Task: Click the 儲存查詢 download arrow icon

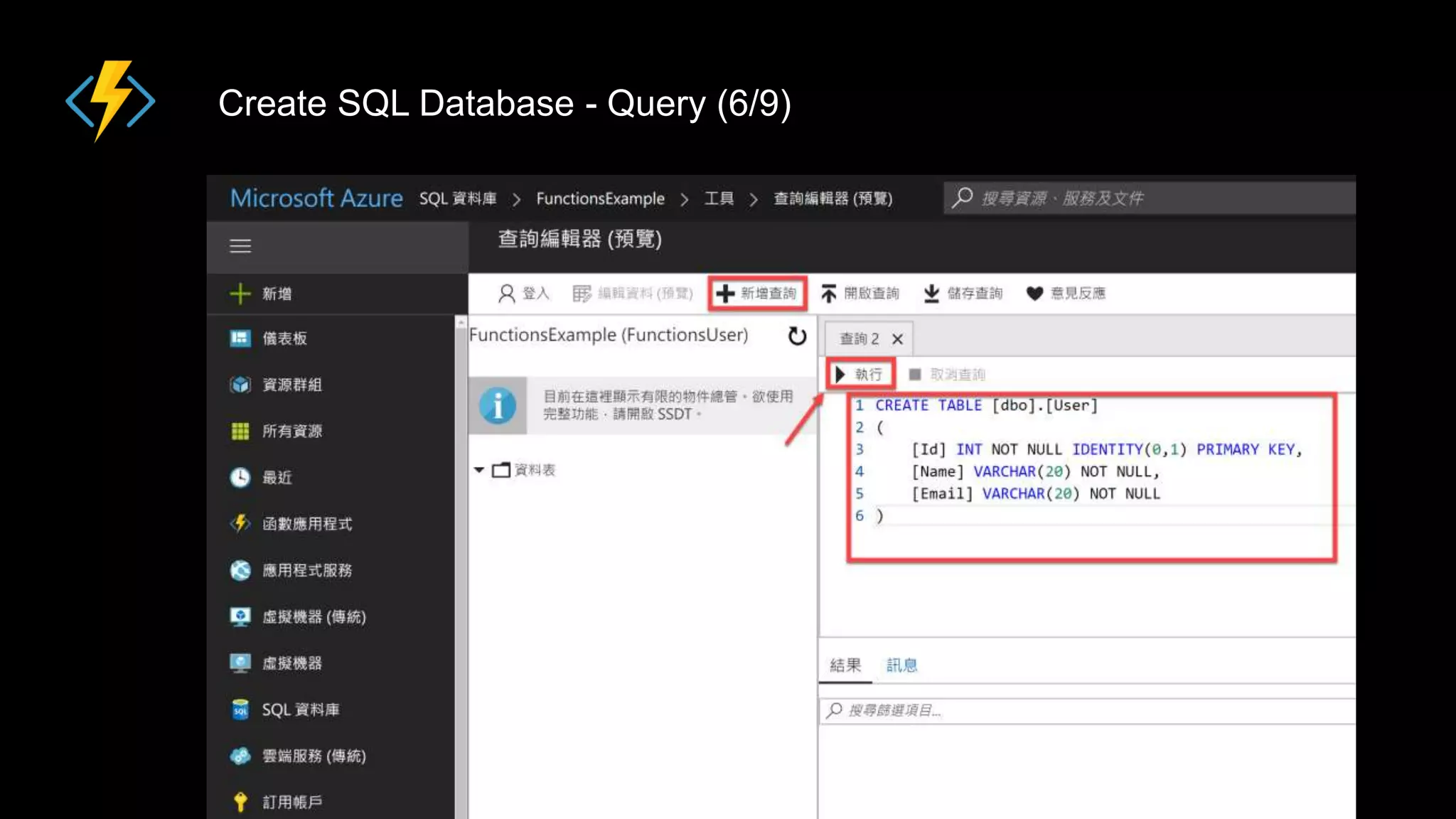Action: tap(931, 294)
